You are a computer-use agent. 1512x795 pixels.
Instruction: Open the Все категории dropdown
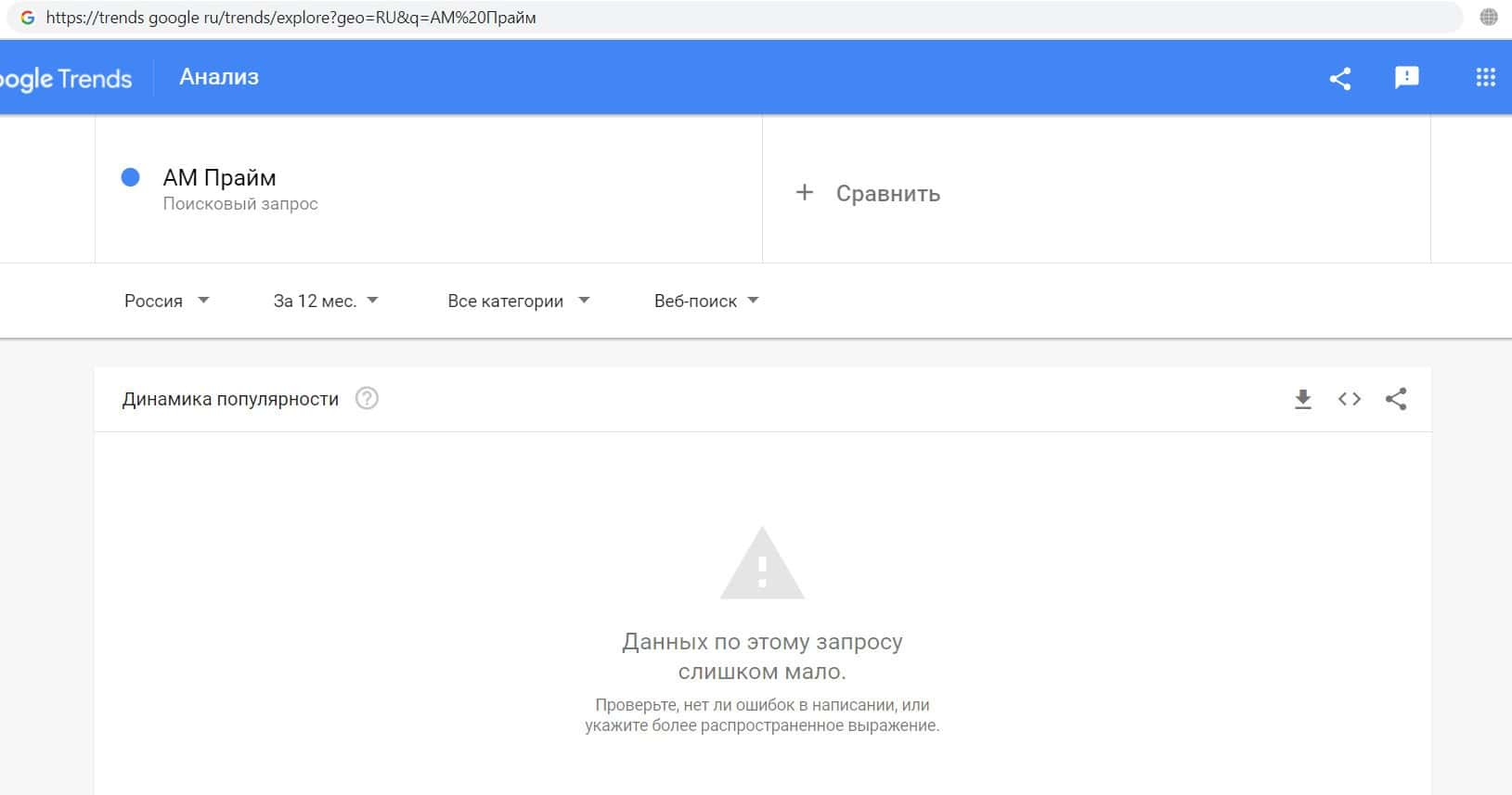click(519, 301)
